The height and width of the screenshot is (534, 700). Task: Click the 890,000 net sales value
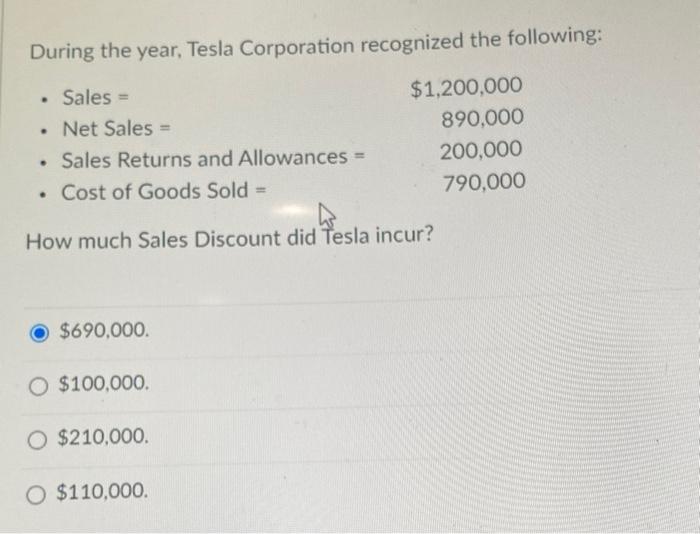pos(481,120)
